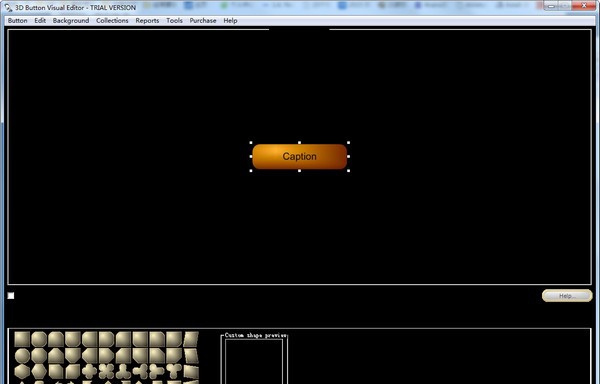Open the Help menu in menu bar

pyautogui.click(x=230, y=21)
